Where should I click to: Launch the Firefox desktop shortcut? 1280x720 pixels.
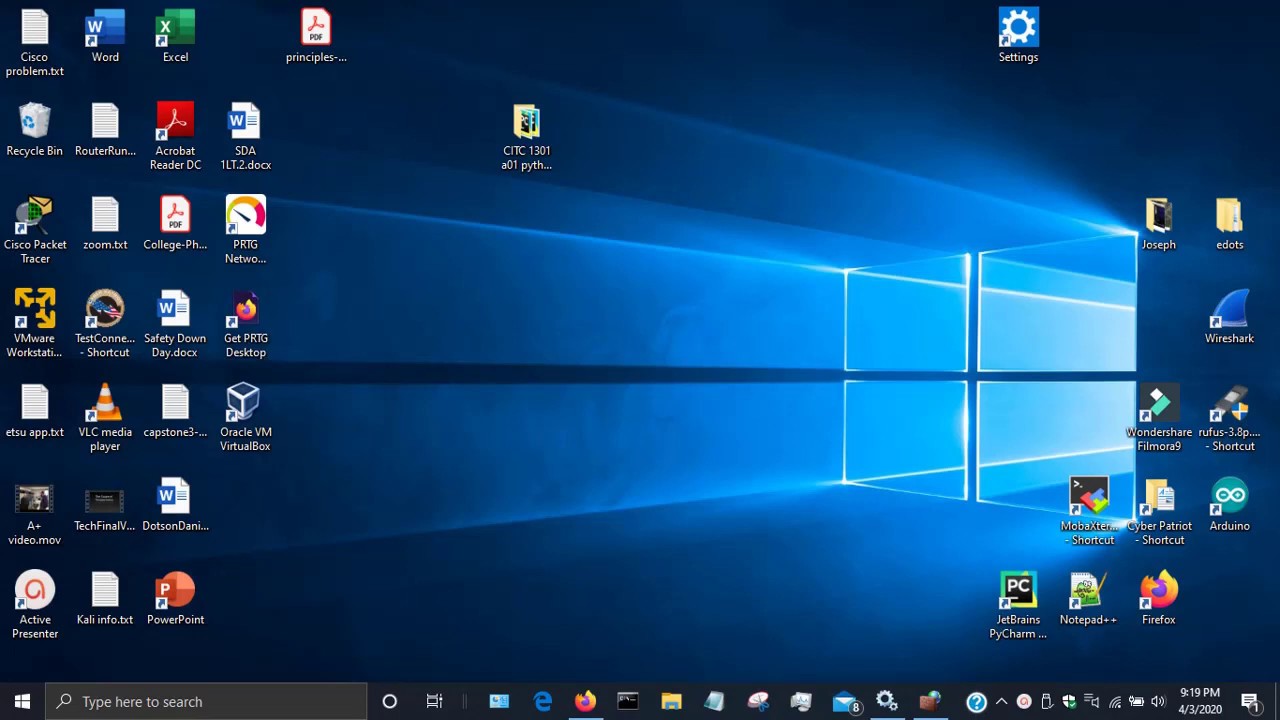[1159, 600]
